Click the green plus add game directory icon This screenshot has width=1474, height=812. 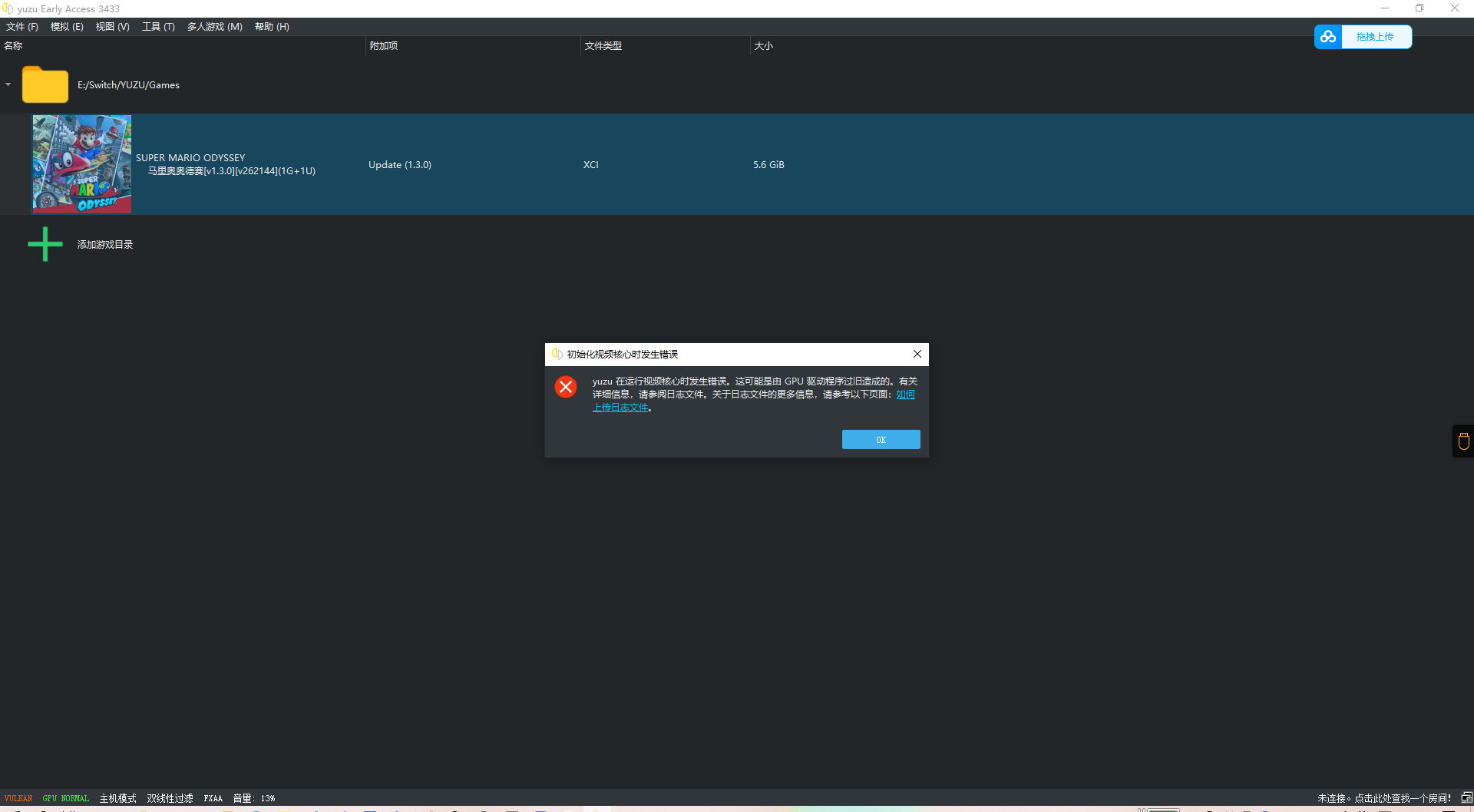click(x=45, y=244)
